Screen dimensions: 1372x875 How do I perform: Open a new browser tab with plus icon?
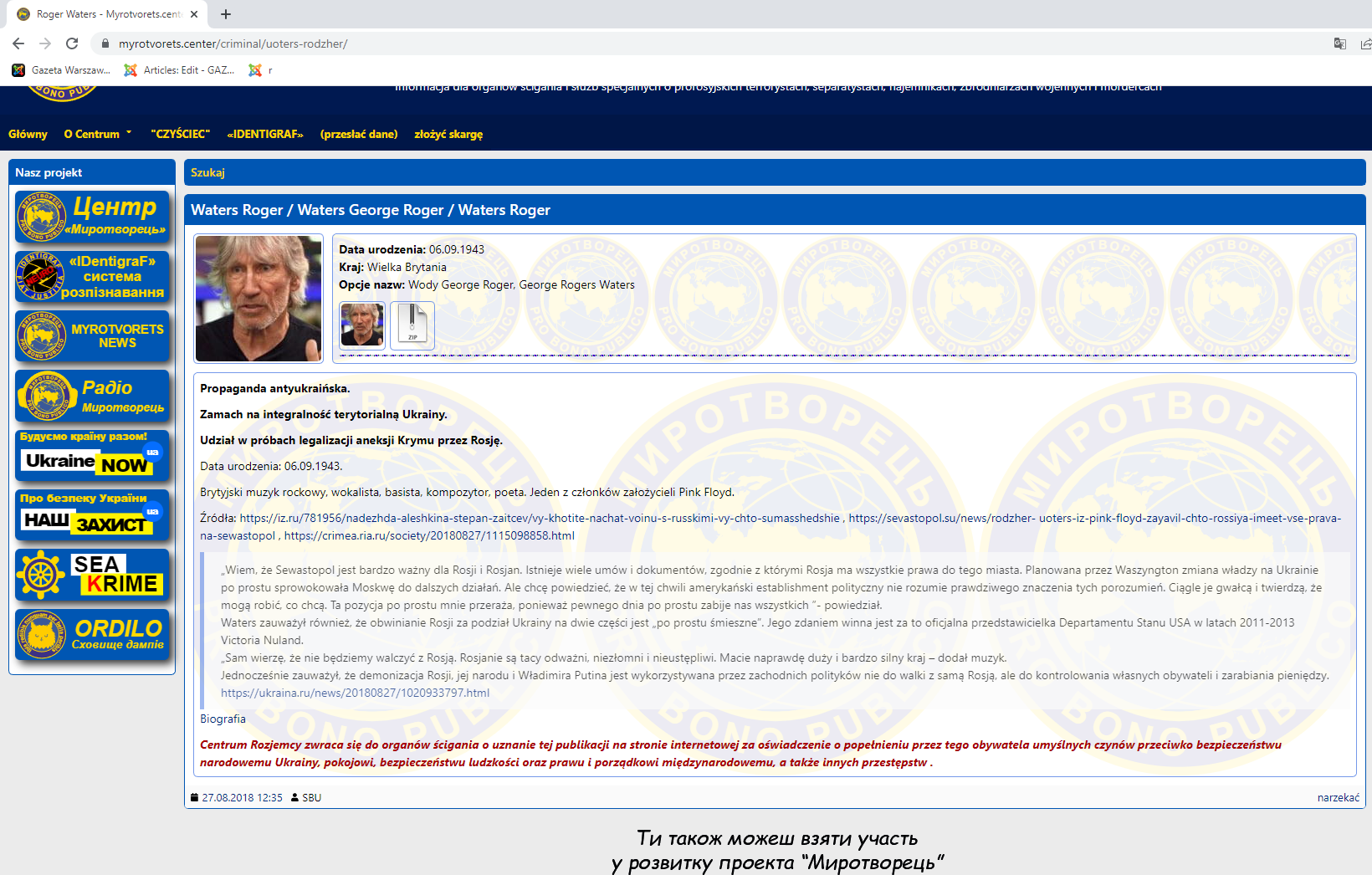(226, 14)
